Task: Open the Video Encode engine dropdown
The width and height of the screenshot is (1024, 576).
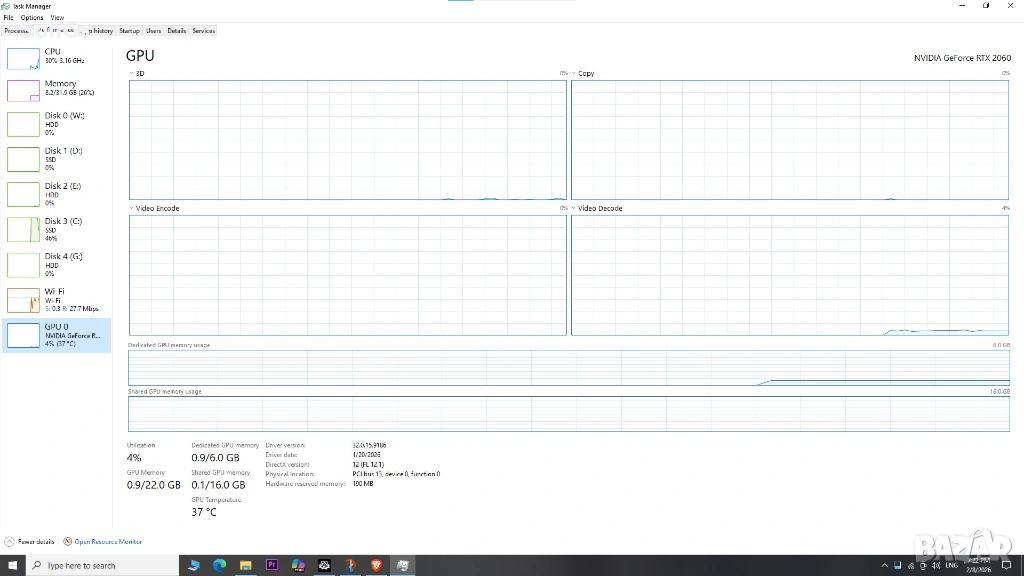Action: click(x=132, y=209)
